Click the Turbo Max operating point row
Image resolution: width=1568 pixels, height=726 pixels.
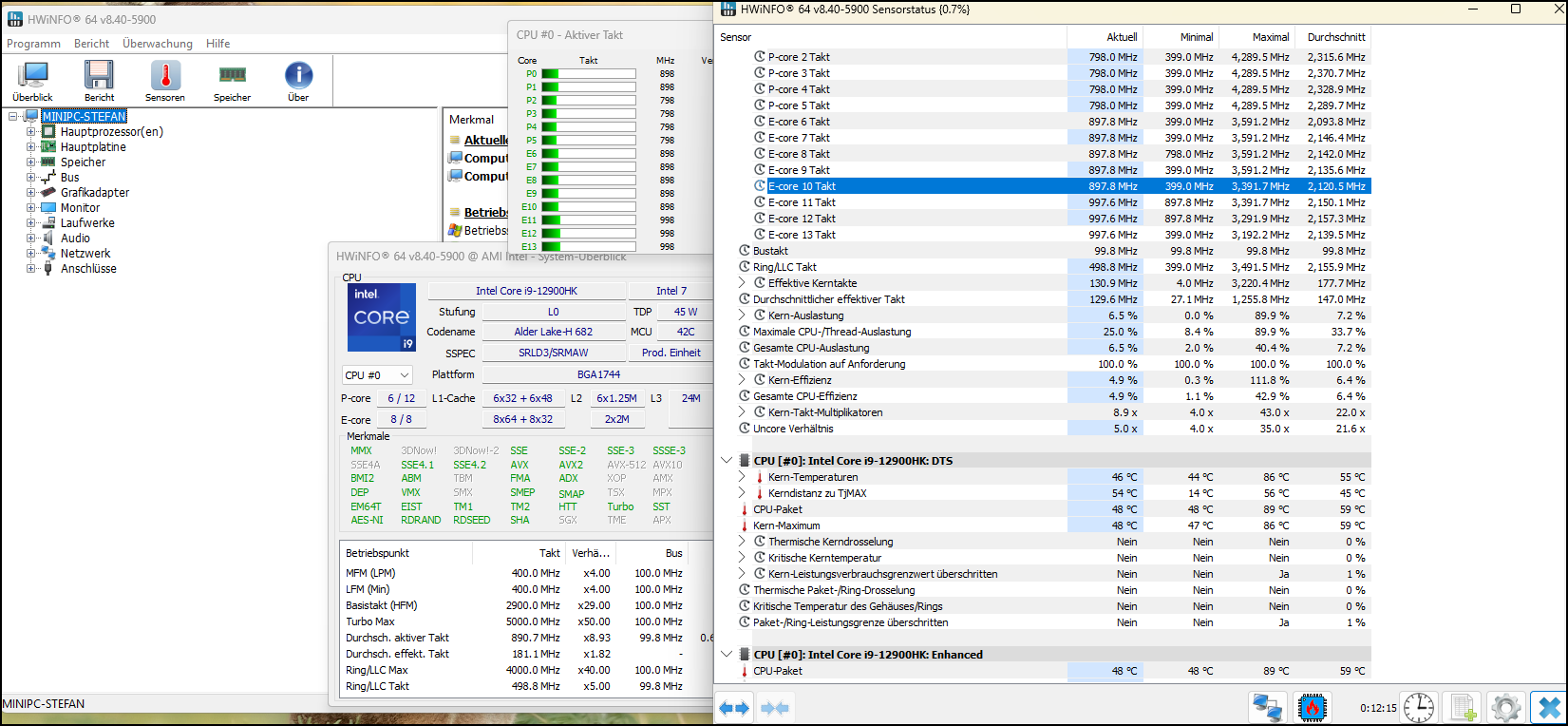526,621
